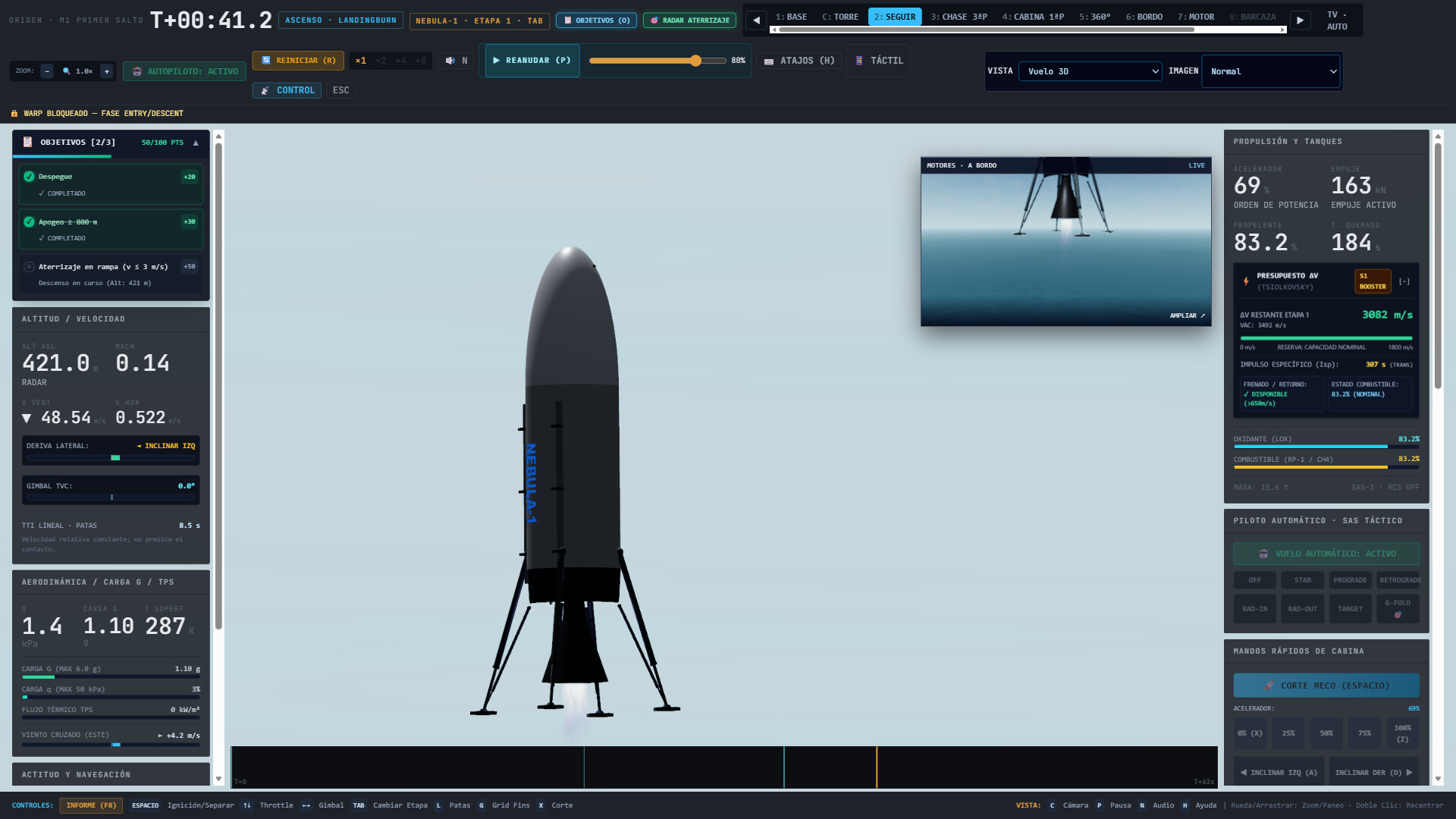Go to previous camera with left arrow
Screen dimensions: 1456x819
[x=756, y=20]
